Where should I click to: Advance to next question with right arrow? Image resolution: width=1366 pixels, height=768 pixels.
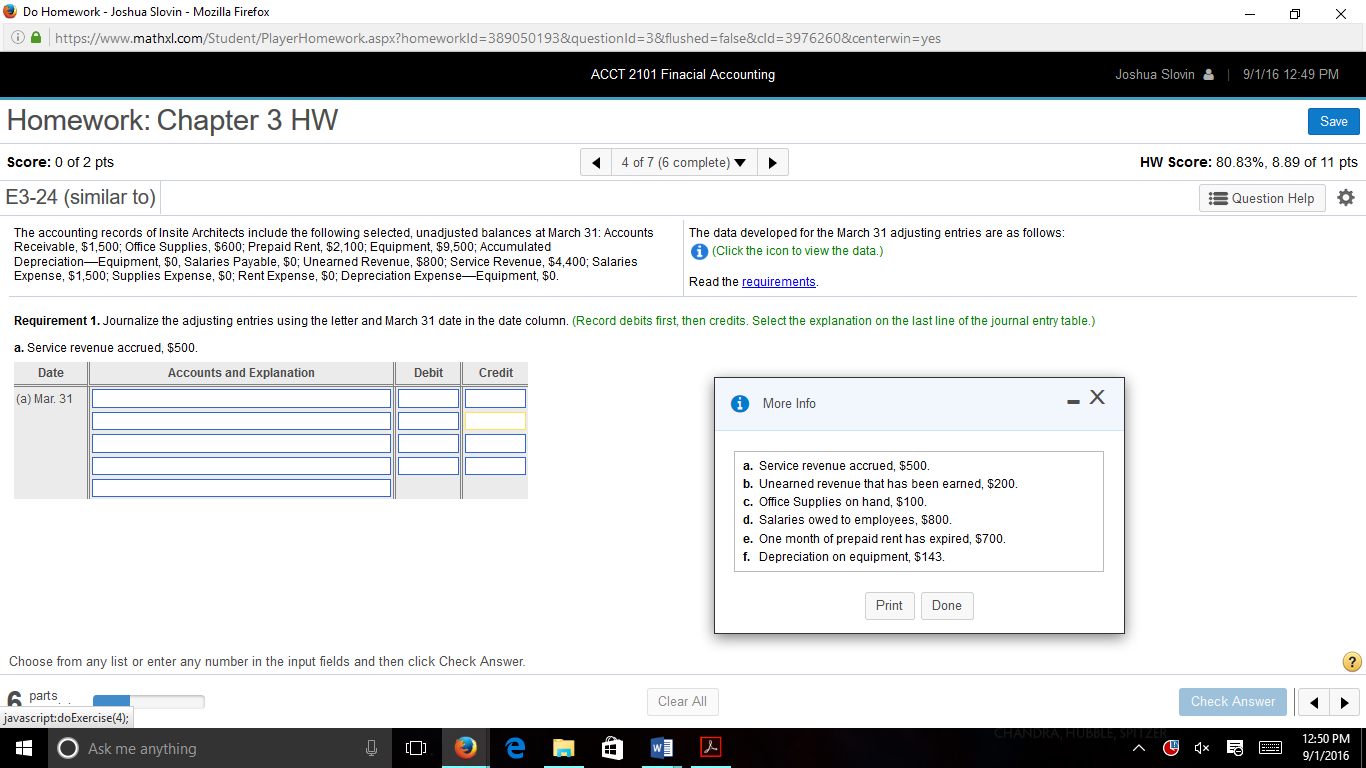[x=772, y=161]
